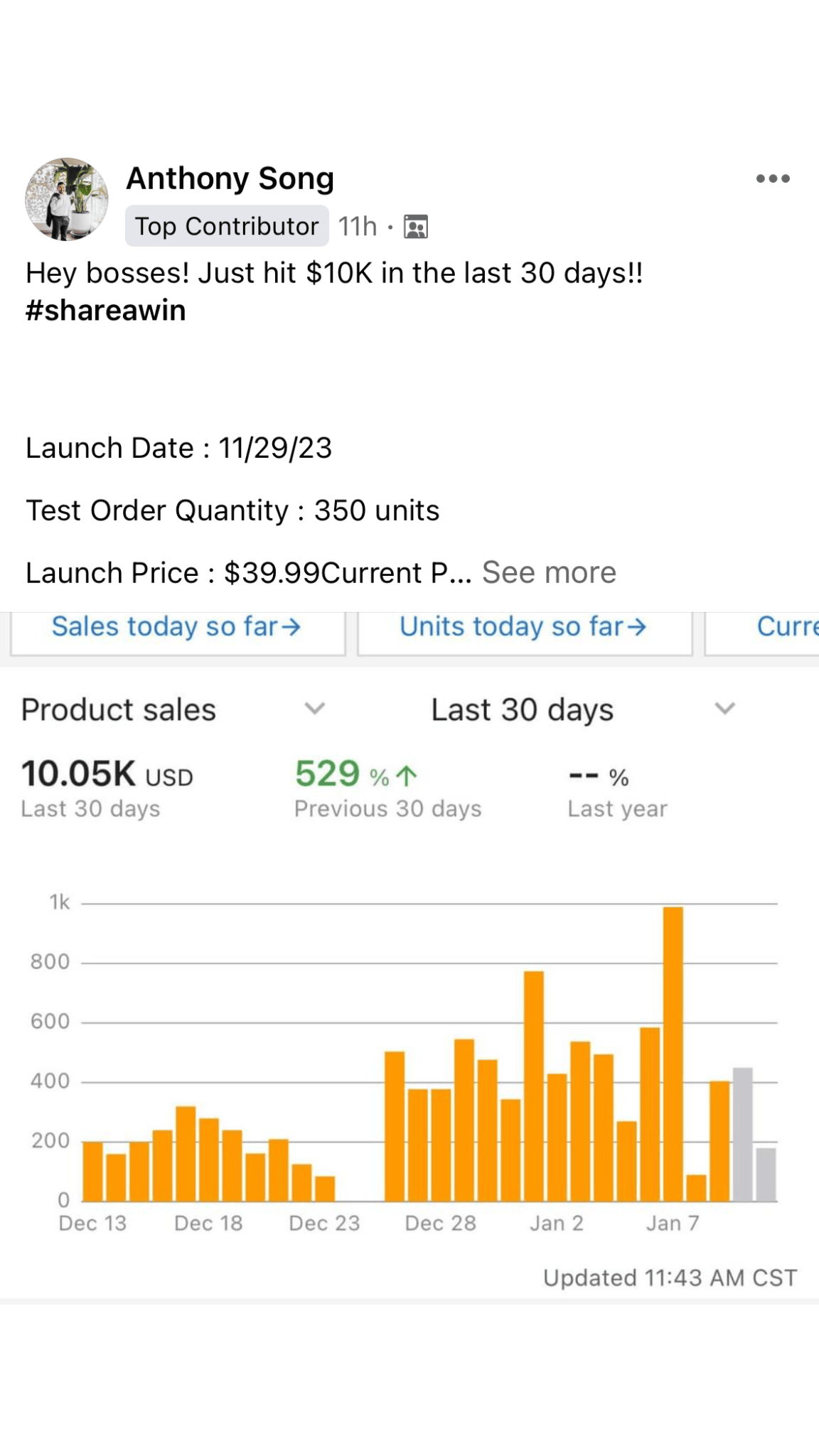Tap the Top Contributor badge
The height and width of the screenshot is (1456, 819).
point(227,226)
